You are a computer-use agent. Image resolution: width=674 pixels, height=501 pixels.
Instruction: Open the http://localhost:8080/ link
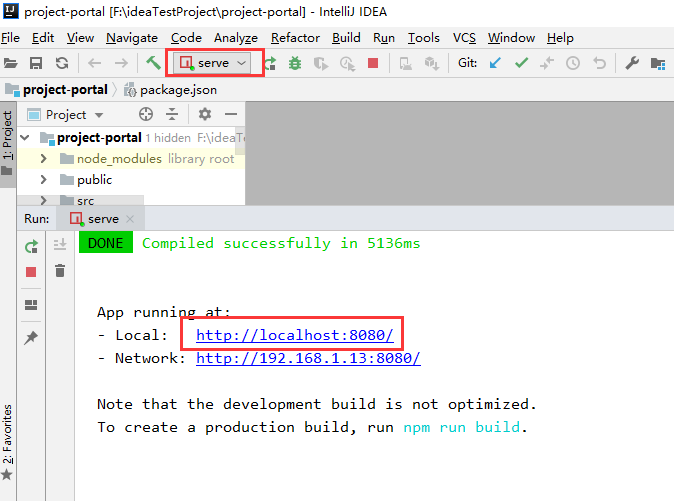[294, 335]
